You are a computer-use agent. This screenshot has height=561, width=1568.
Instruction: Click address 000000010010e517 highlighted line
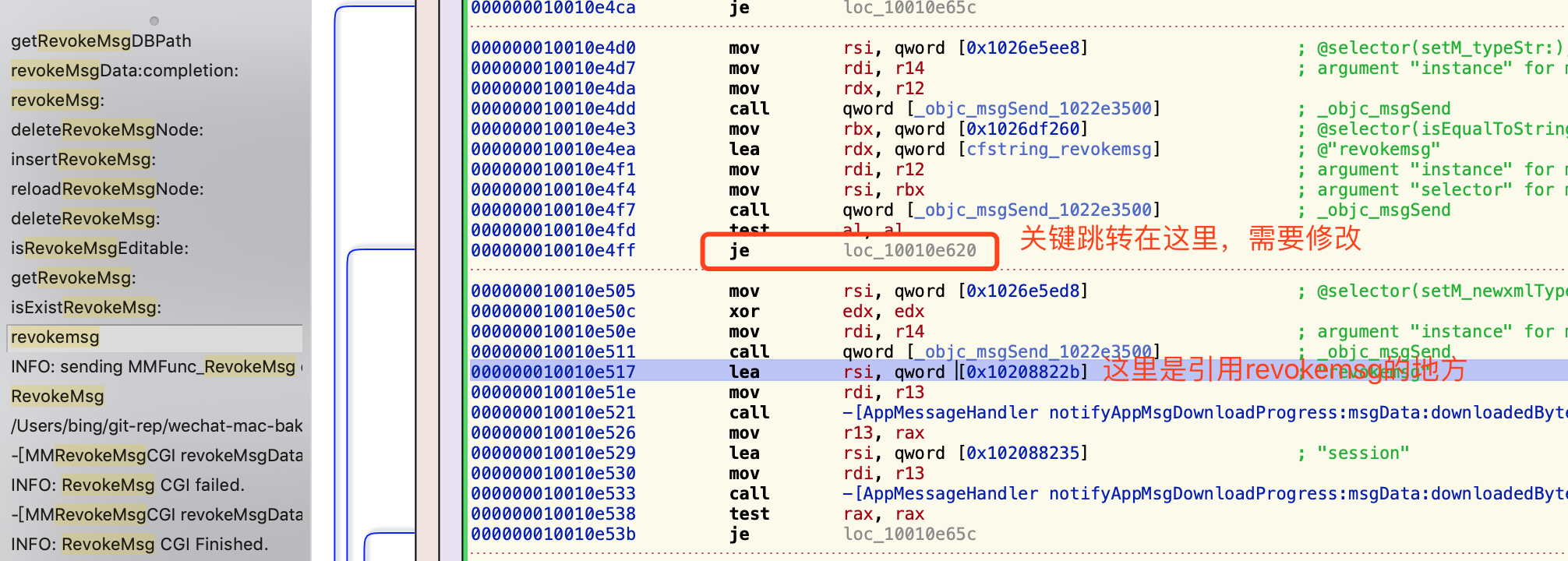pyautogui.click(x=553, y=372)
